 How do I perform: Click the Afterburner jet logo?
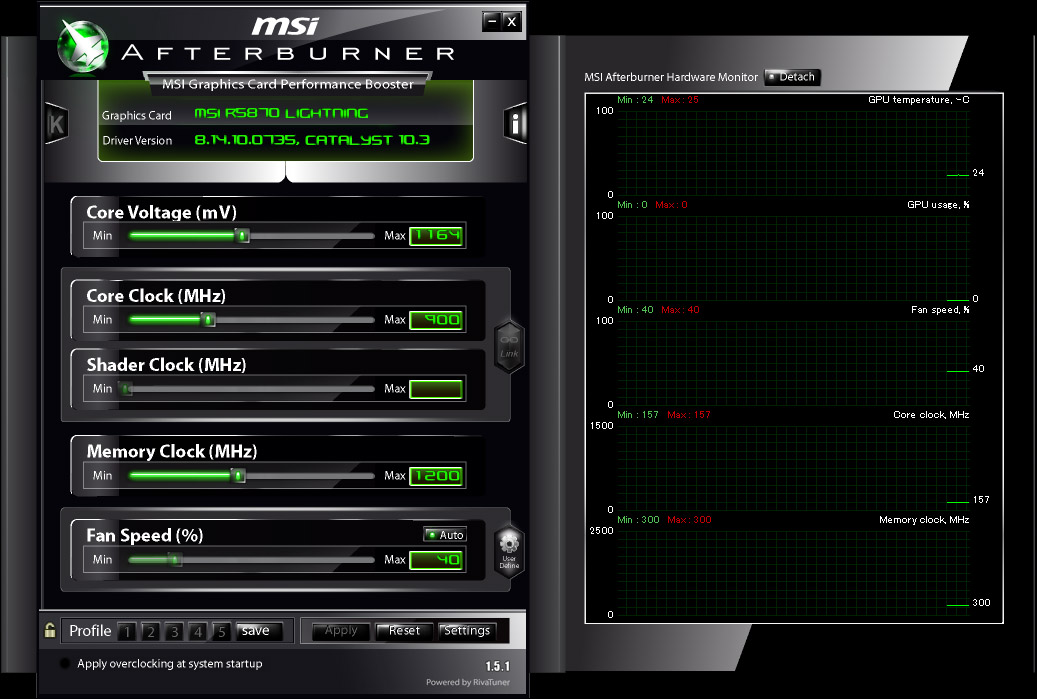click(x=83, y=45)
